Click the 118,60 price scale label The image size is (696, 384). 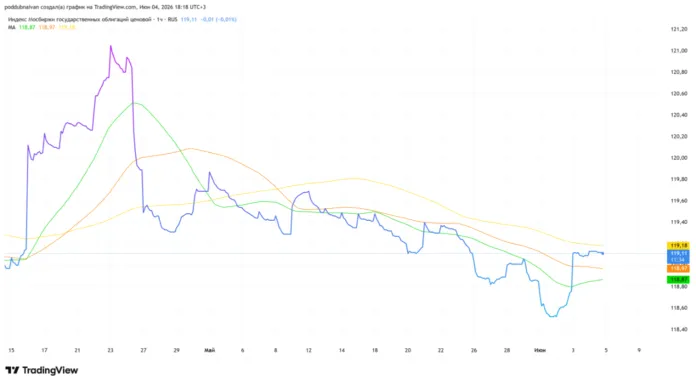(x=679, y=308)
